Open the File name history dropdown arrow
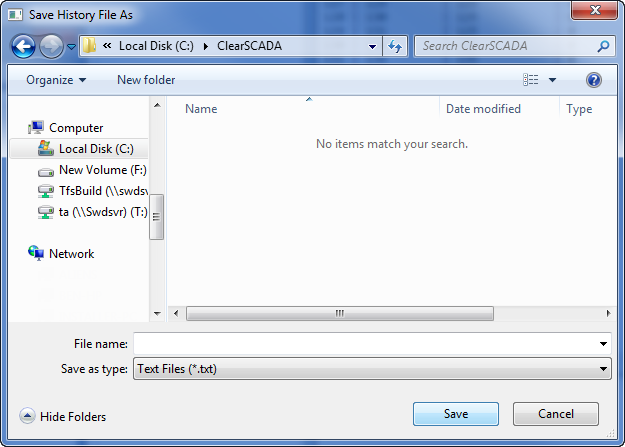The width and height of the screenshot is (625, 447). (x=603, y=344)
